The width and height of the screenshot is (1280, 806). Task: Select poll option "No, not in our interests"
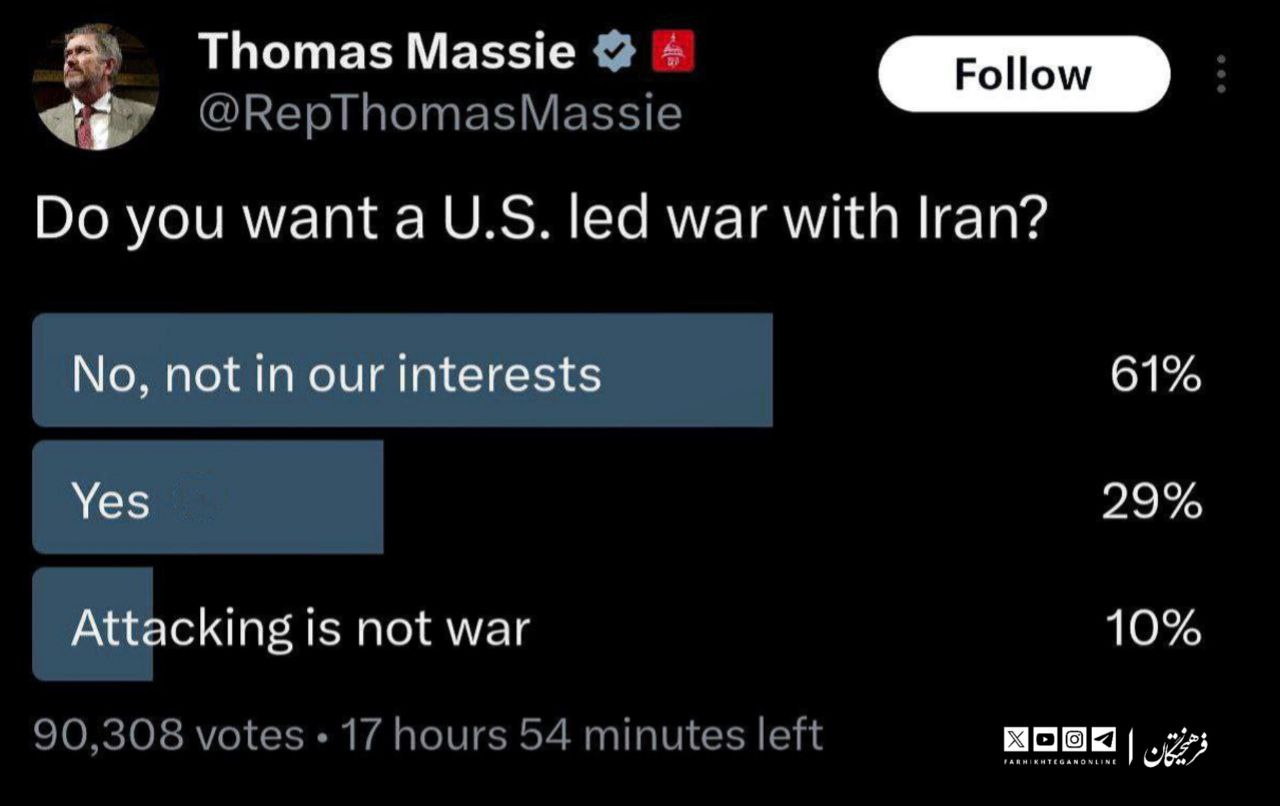pos(402,372)
